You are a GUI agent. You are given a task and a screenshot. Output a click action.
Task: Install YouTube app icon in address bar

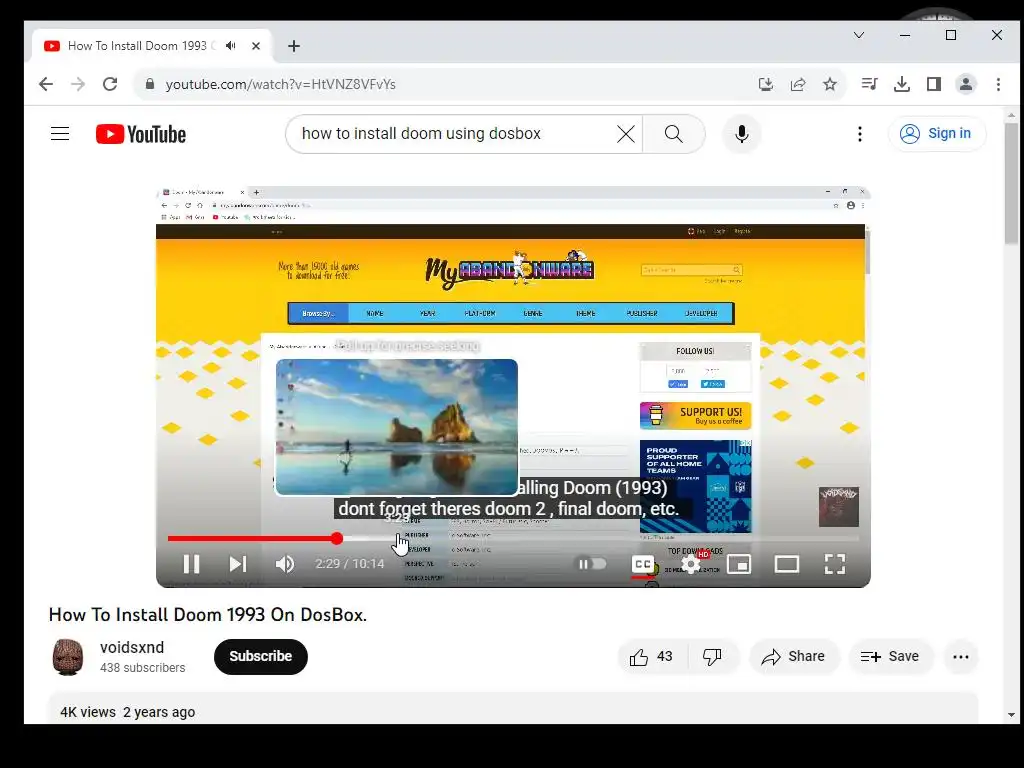(x=765, y=84)
